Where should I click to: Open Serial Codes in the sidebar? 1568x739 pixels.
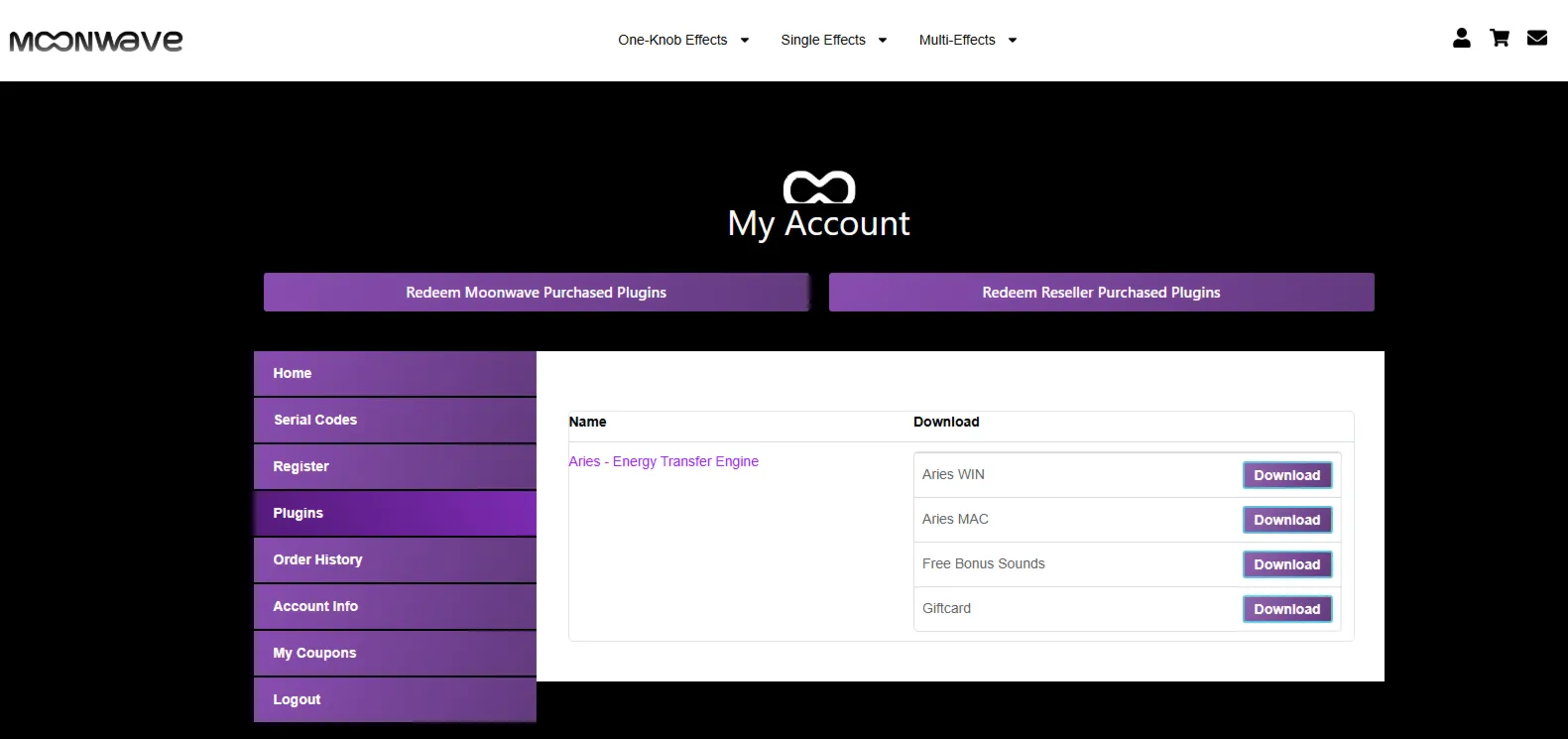(395, 421)
